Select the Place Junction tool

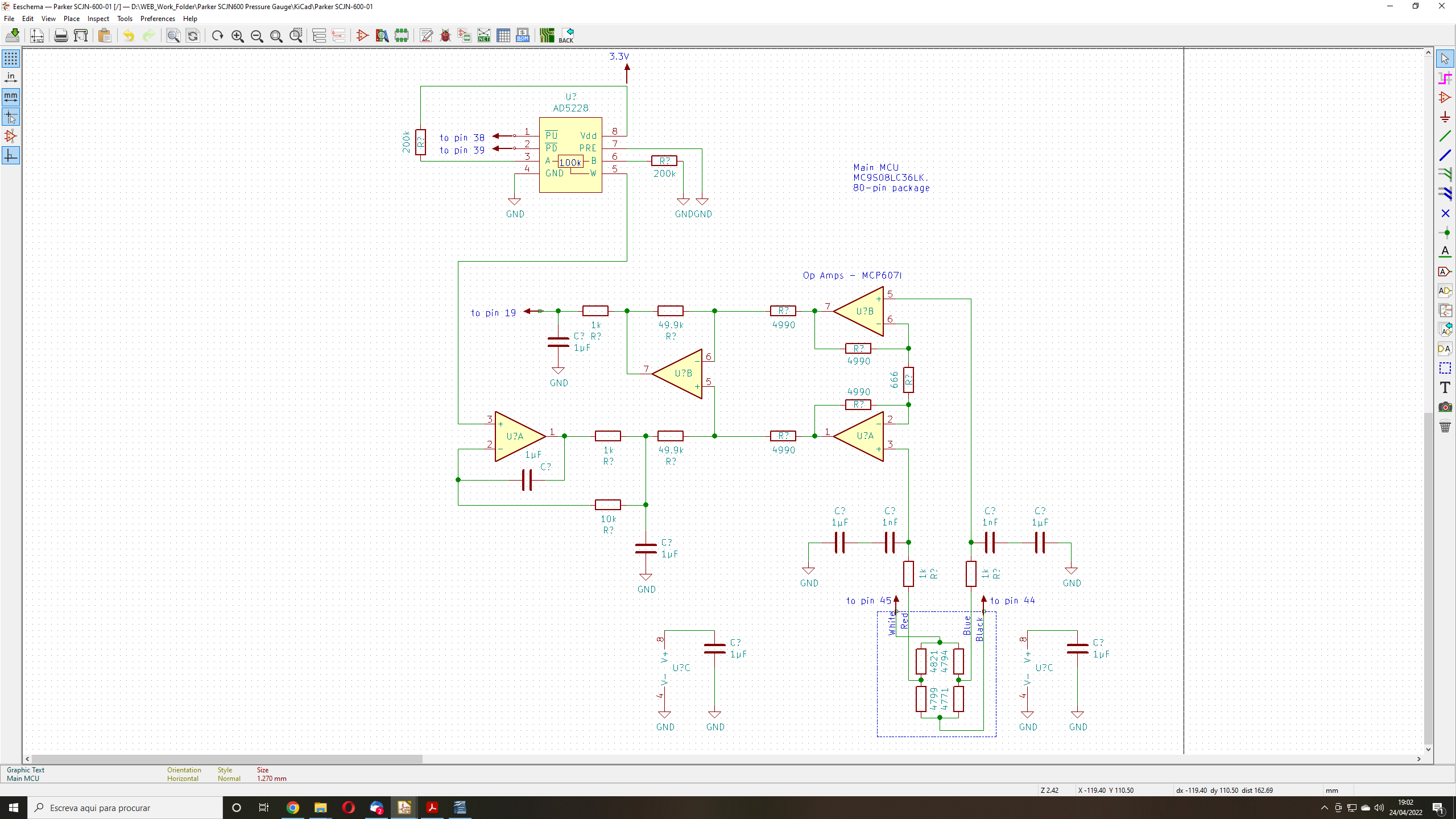tap(1445, 233)
